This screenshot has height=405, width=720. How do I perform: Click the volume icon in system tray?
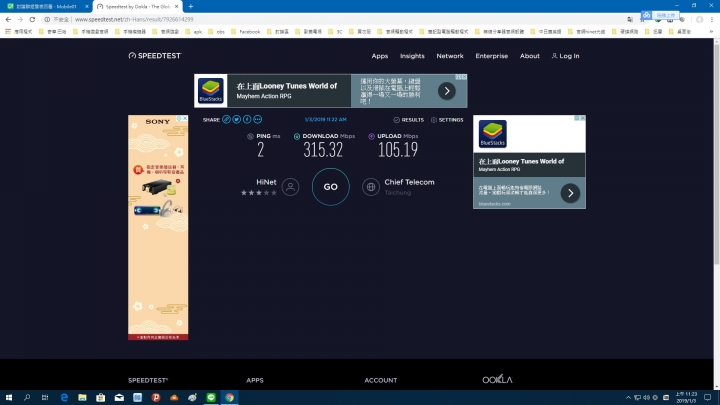pos(646,398)
